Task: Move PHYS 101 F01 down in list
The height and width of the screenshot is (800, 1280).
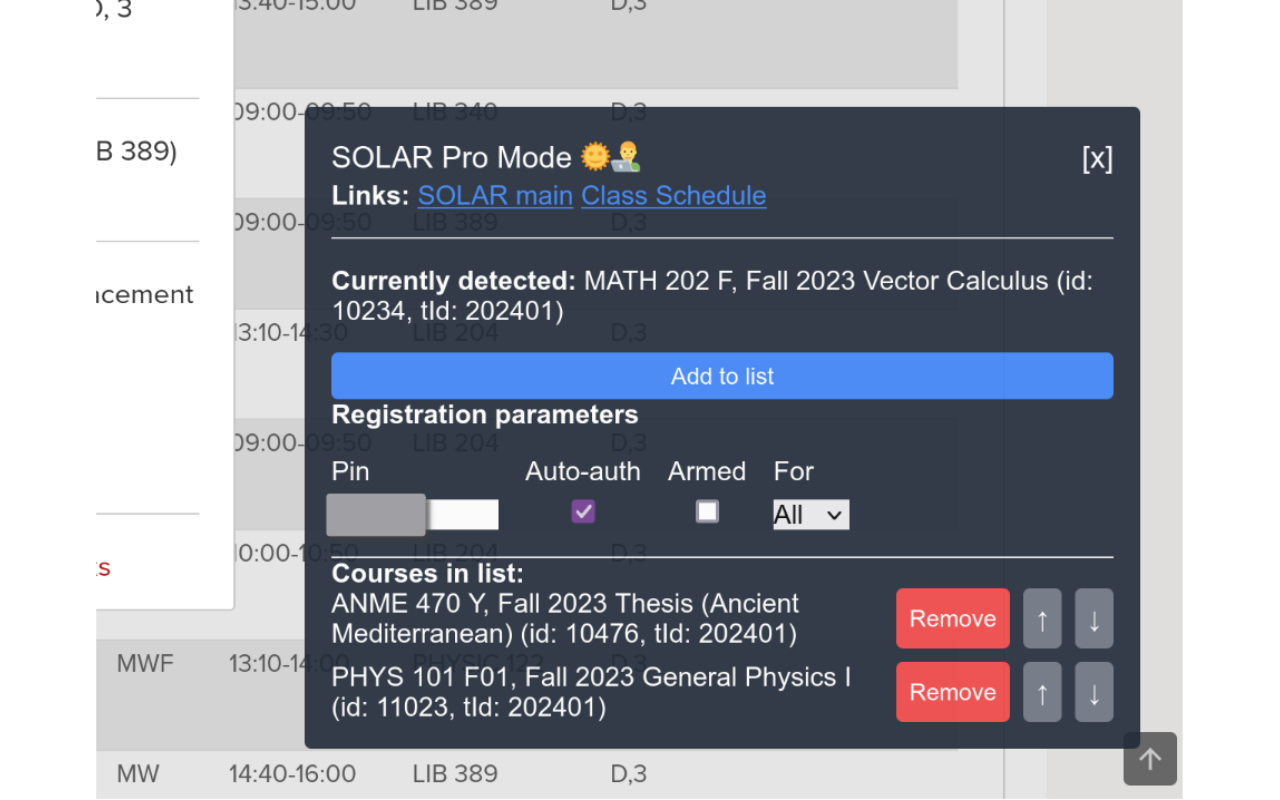Action: click(x=1094, y=692)
